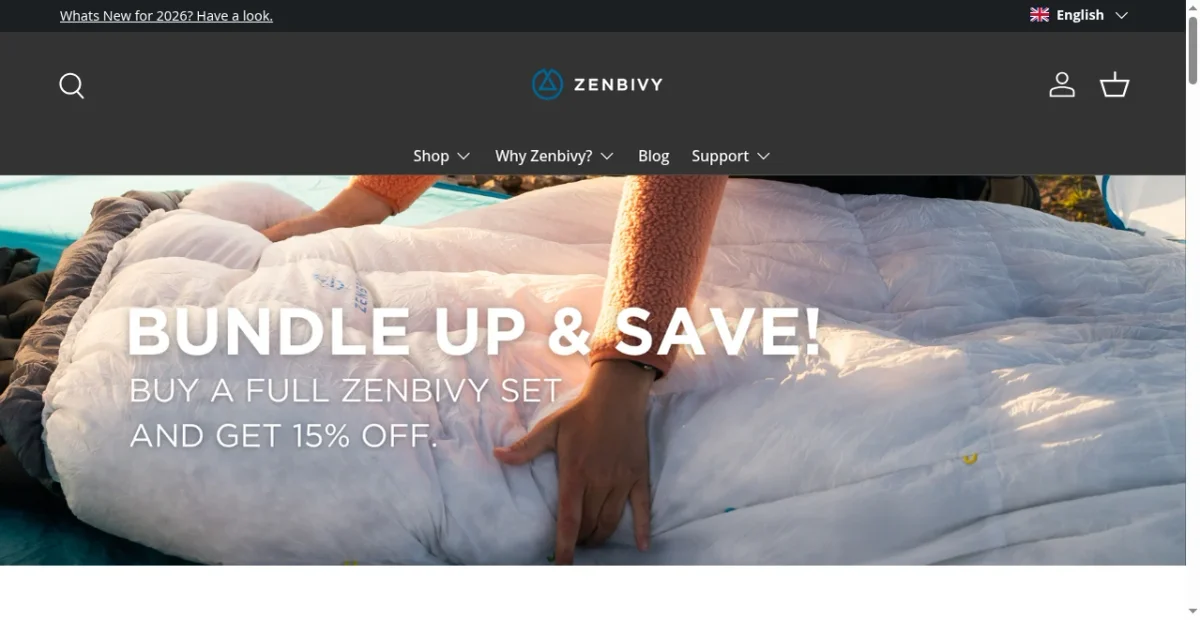The height and width of the screenshot is (620, 1200).
Task: Open the English language dropdown arrow
Action: pos(1121,15)
